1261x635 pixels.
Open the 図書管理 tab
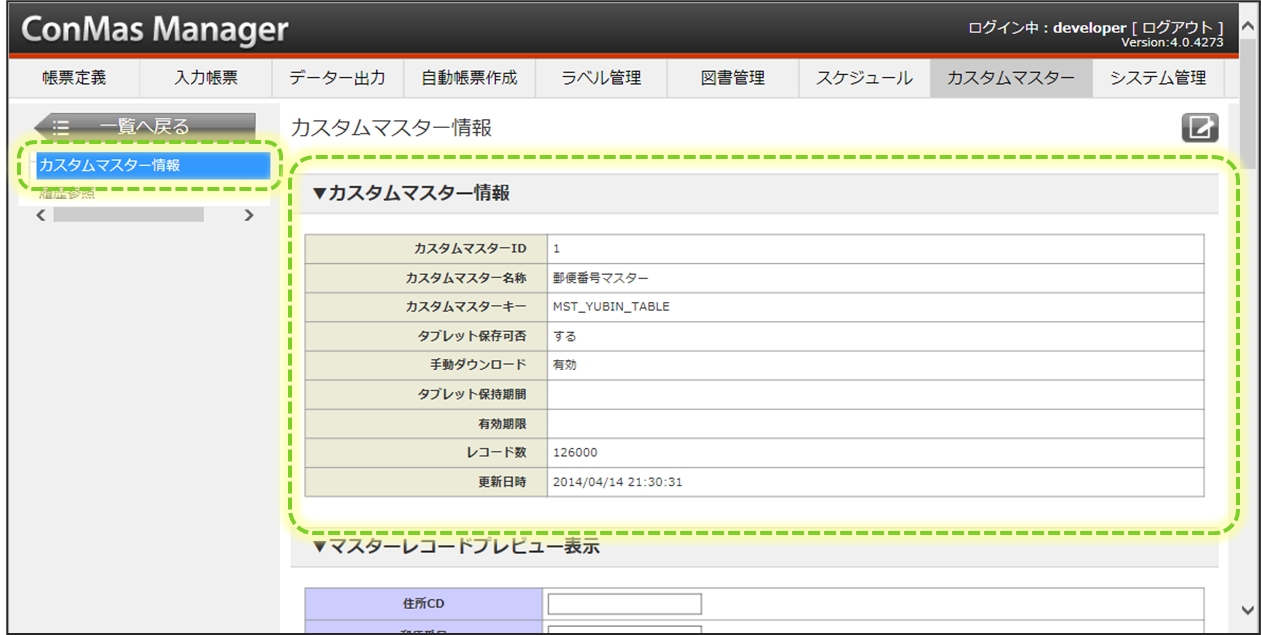[x=733, y=78]
